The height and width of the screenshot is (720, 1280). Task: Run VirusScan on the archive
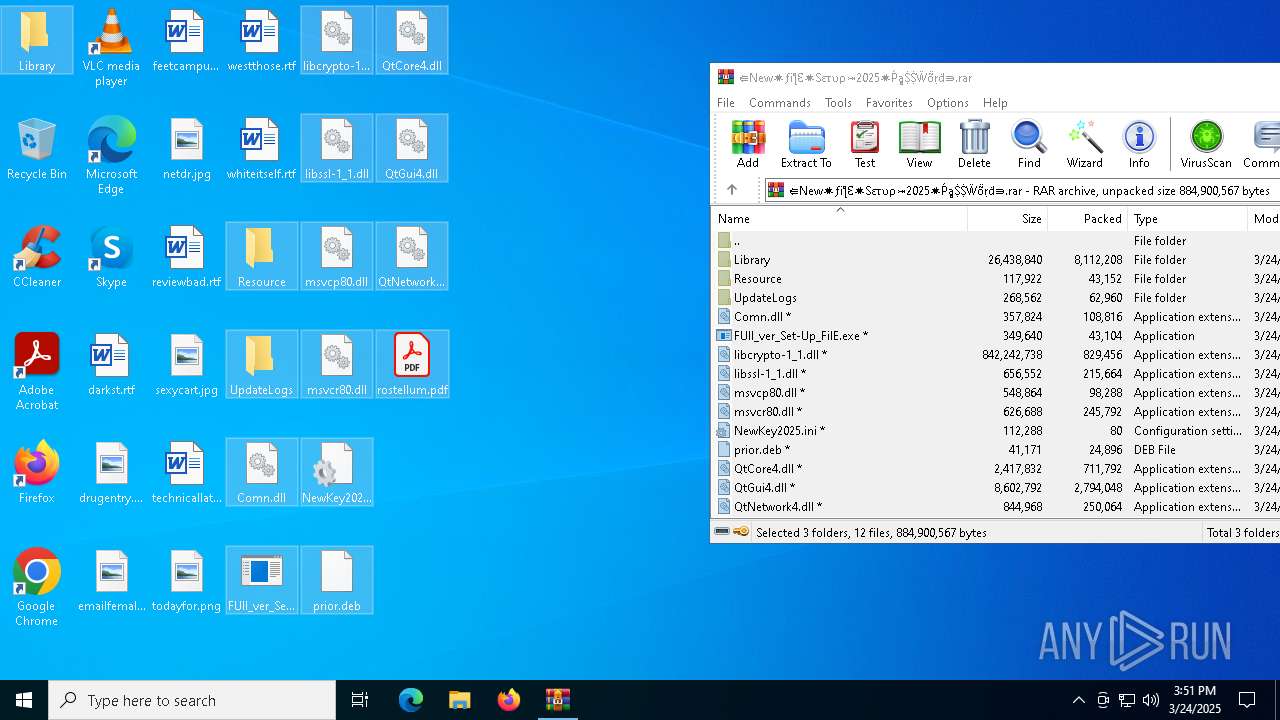coord(1206,144)
